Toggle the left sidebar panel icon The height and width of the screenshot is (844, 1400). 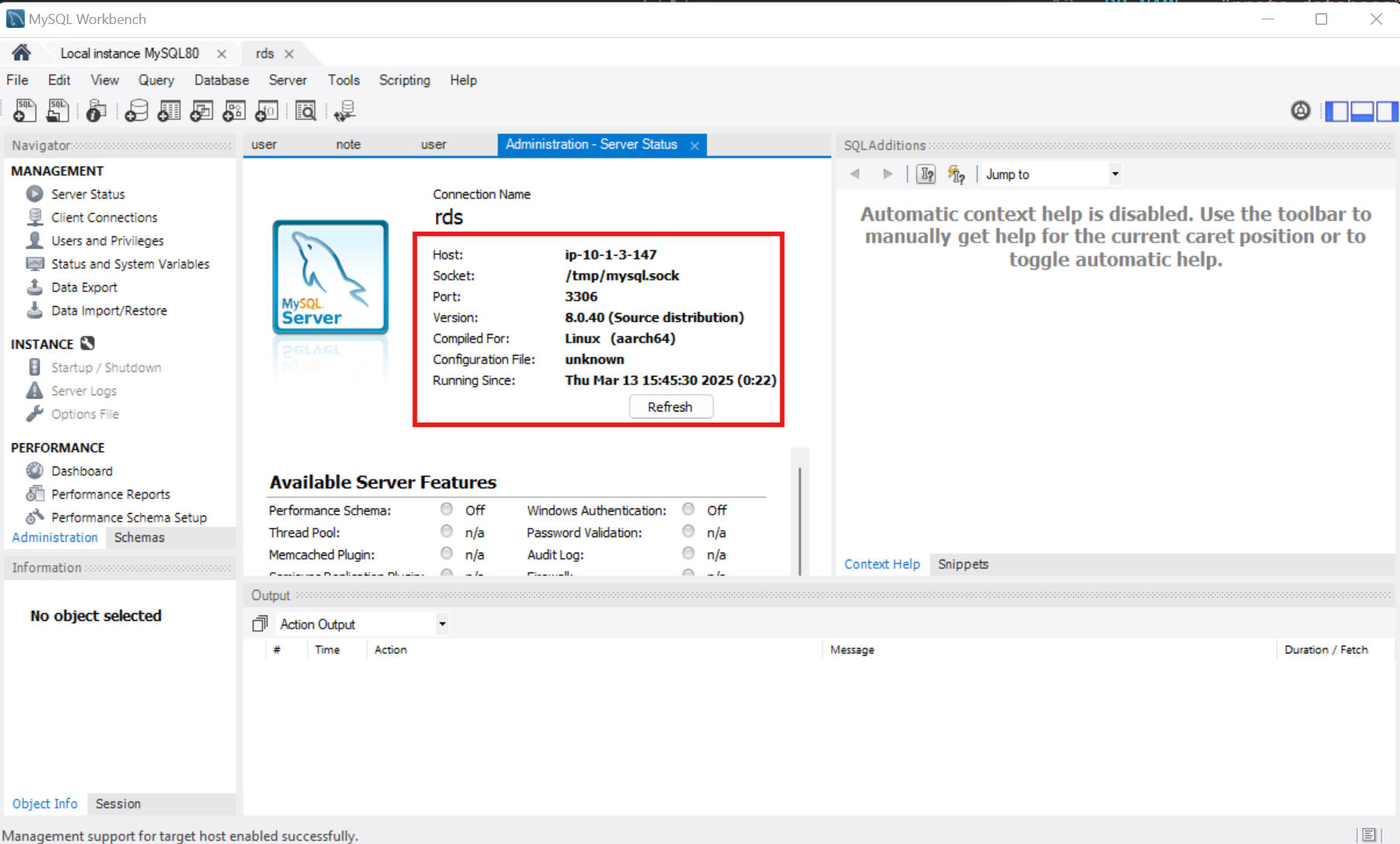pos(1336,112)
